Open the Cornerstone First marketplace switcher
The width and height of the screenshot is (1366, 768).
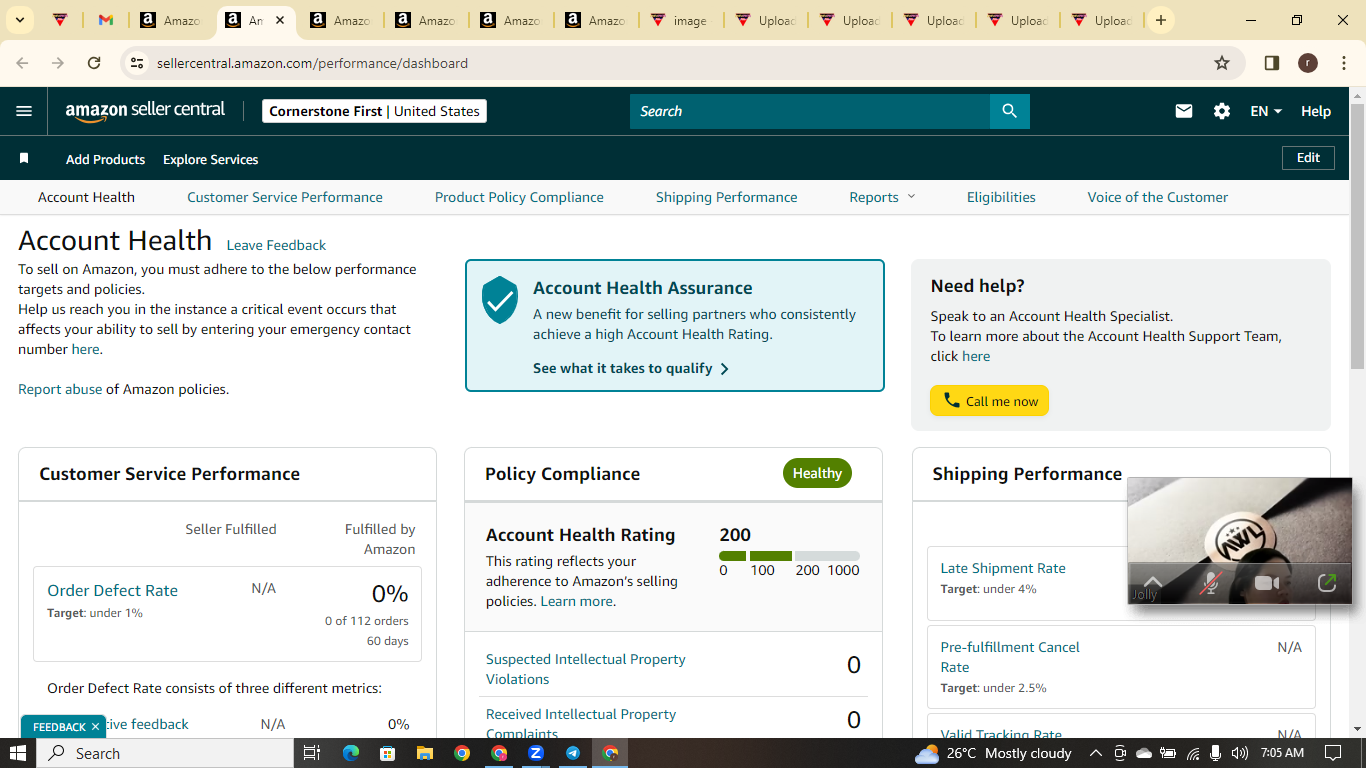[x=374, y=111]
